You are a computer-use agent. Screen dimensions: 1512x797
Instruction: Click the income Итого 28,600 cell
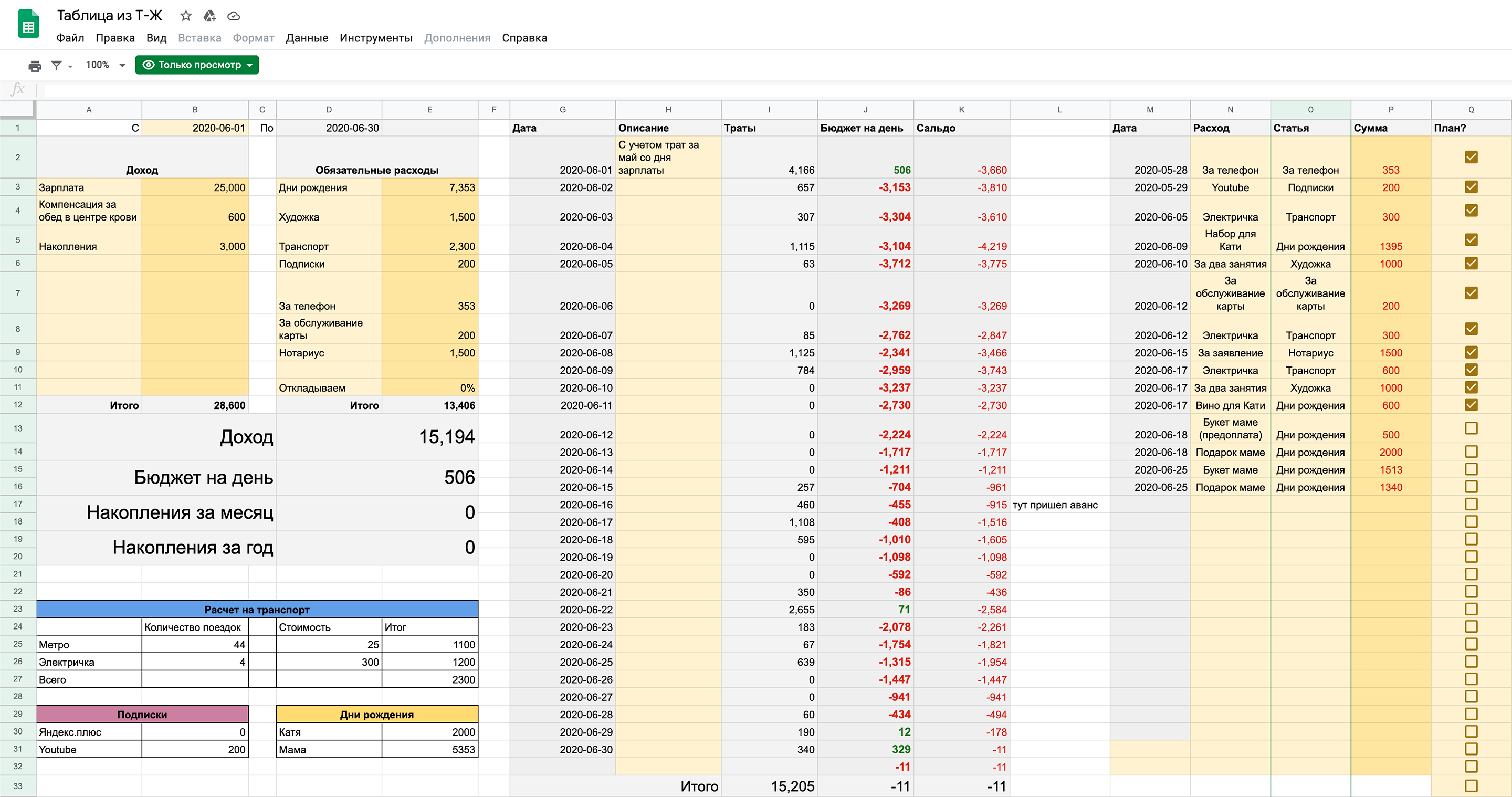click(x=195, y=405)
